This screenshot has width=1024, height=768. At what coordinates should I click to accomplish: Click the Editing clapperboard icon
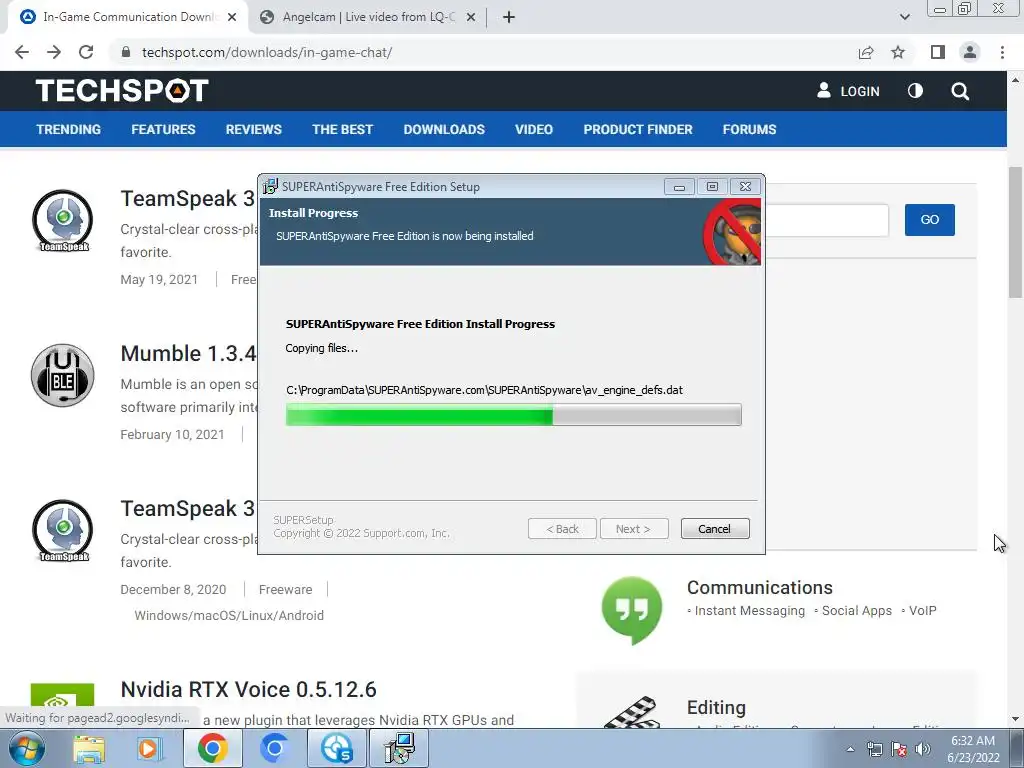(630, 711)
